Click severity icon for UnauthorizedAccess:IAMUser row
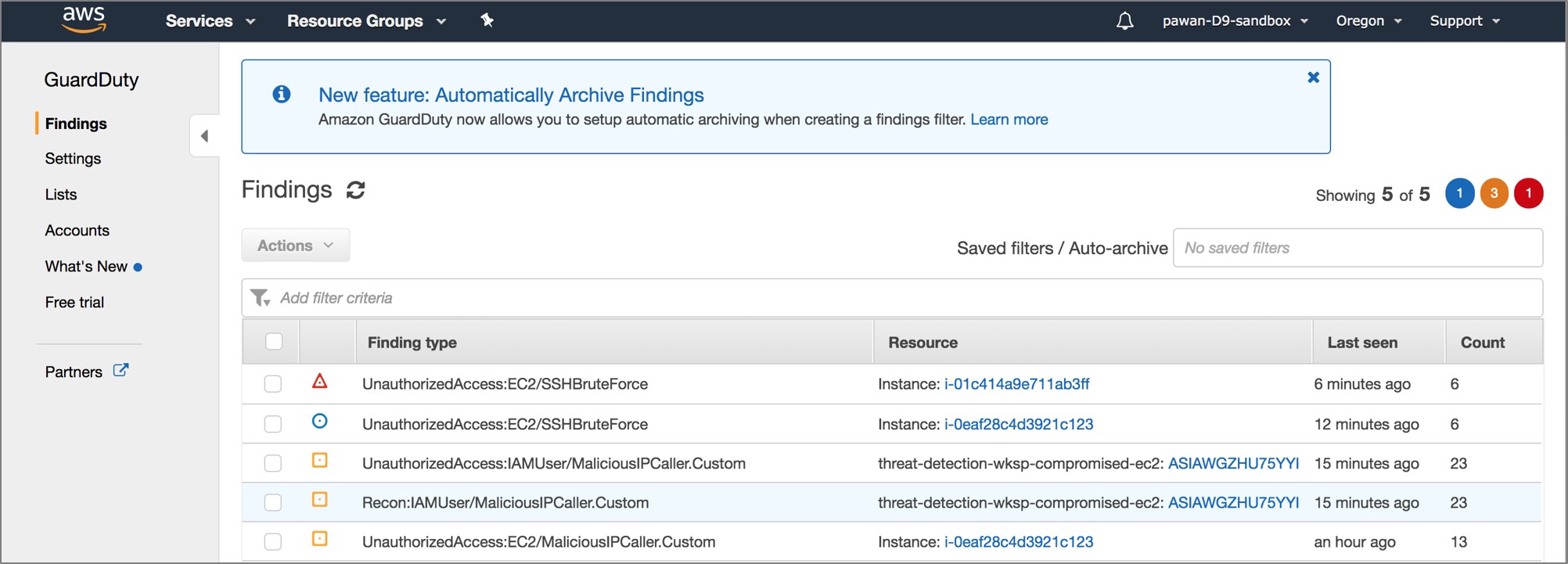 click(319, 461)
